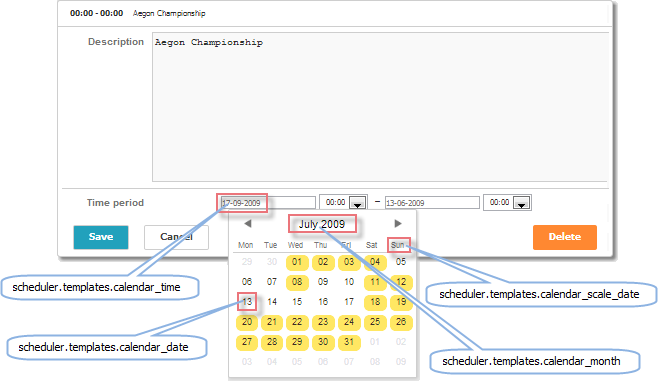Click the start date field 17-09-2009
Screen dimensions: 658x381
tap(268, 203)
